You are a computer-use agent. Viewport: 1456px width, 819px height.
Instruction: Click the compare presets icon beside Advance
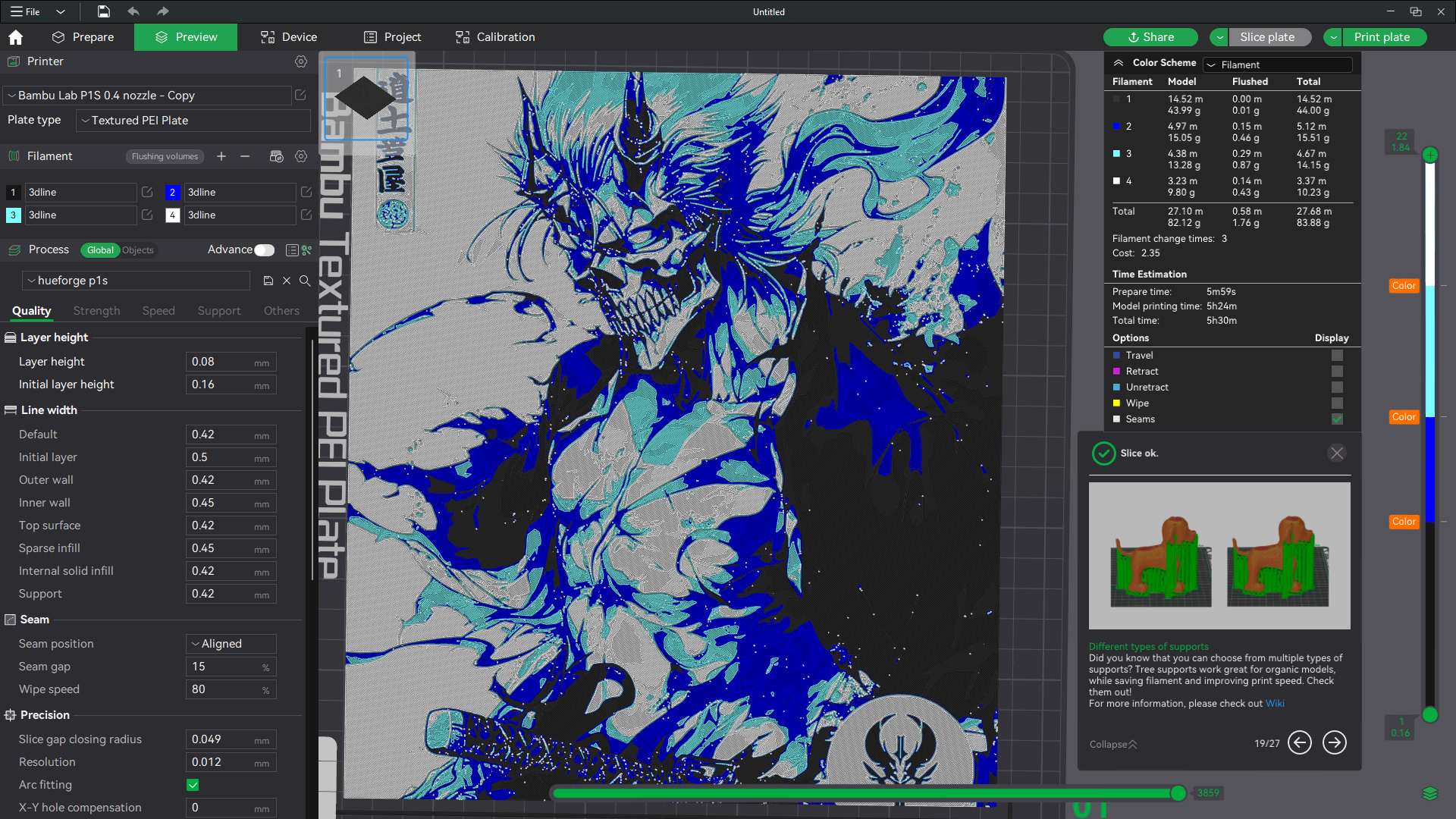coord(307,249)
